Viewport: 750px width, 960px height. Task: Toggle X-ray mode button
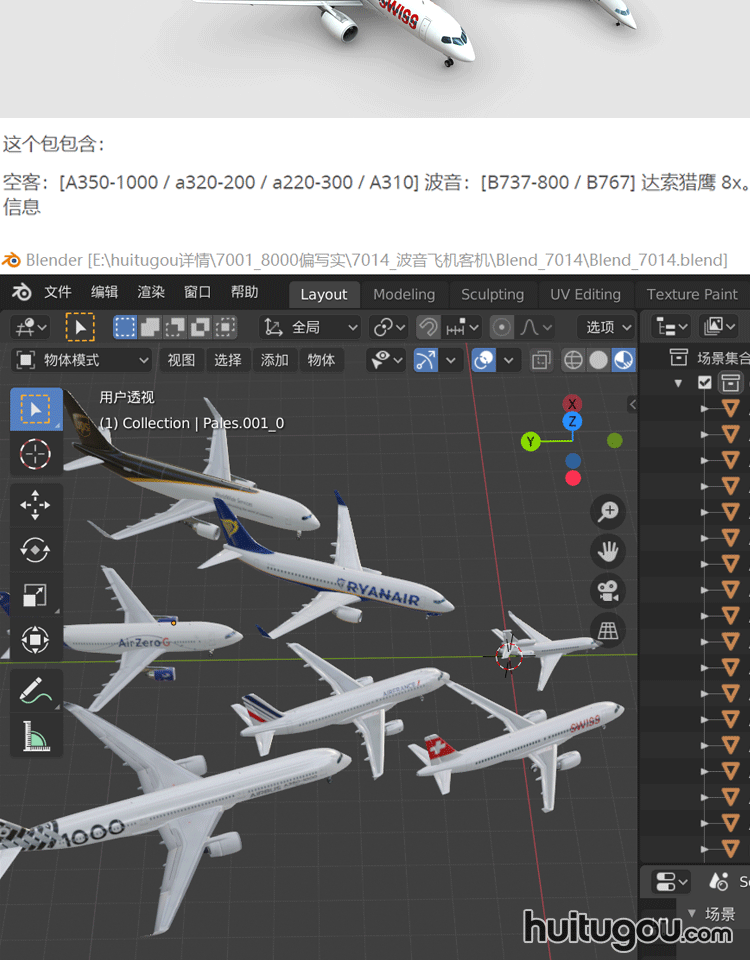[541, 360]
